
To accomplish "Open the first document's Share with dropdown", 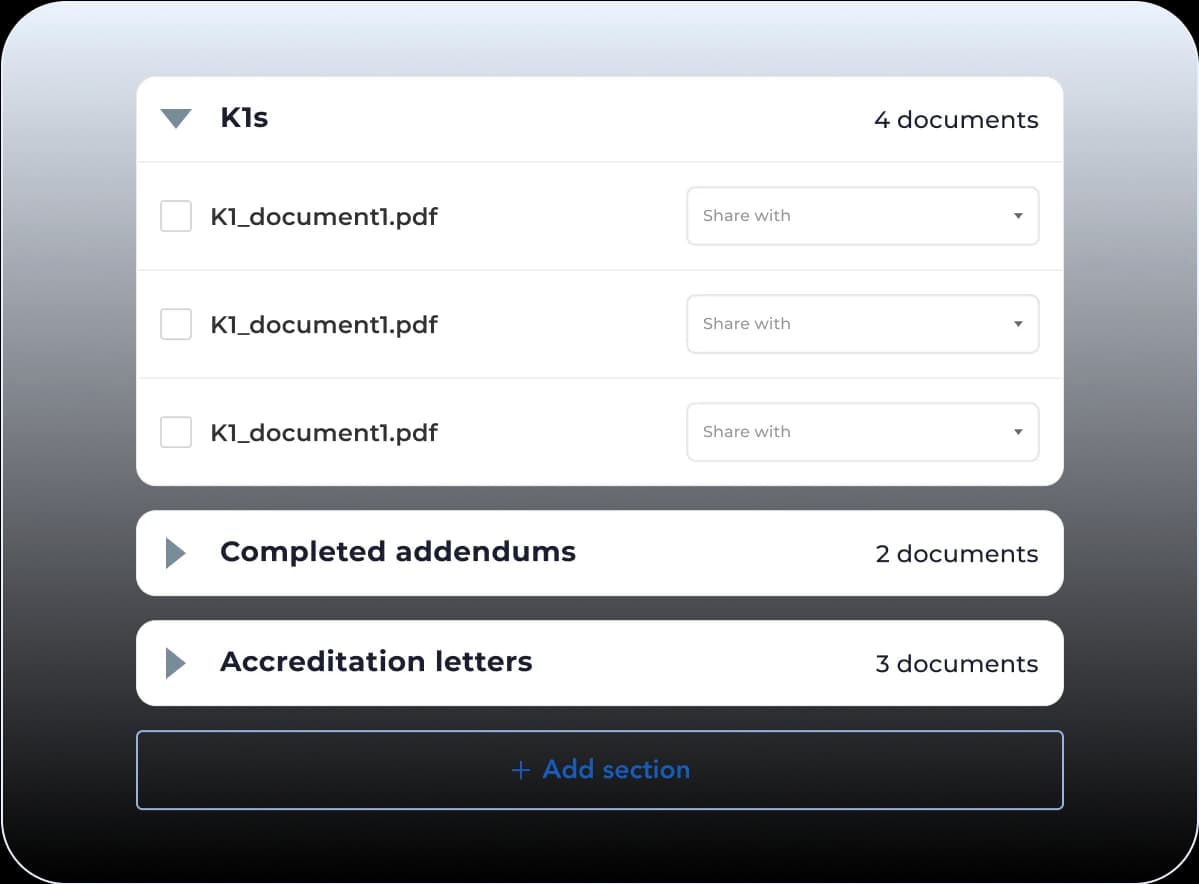I will 862,216.
